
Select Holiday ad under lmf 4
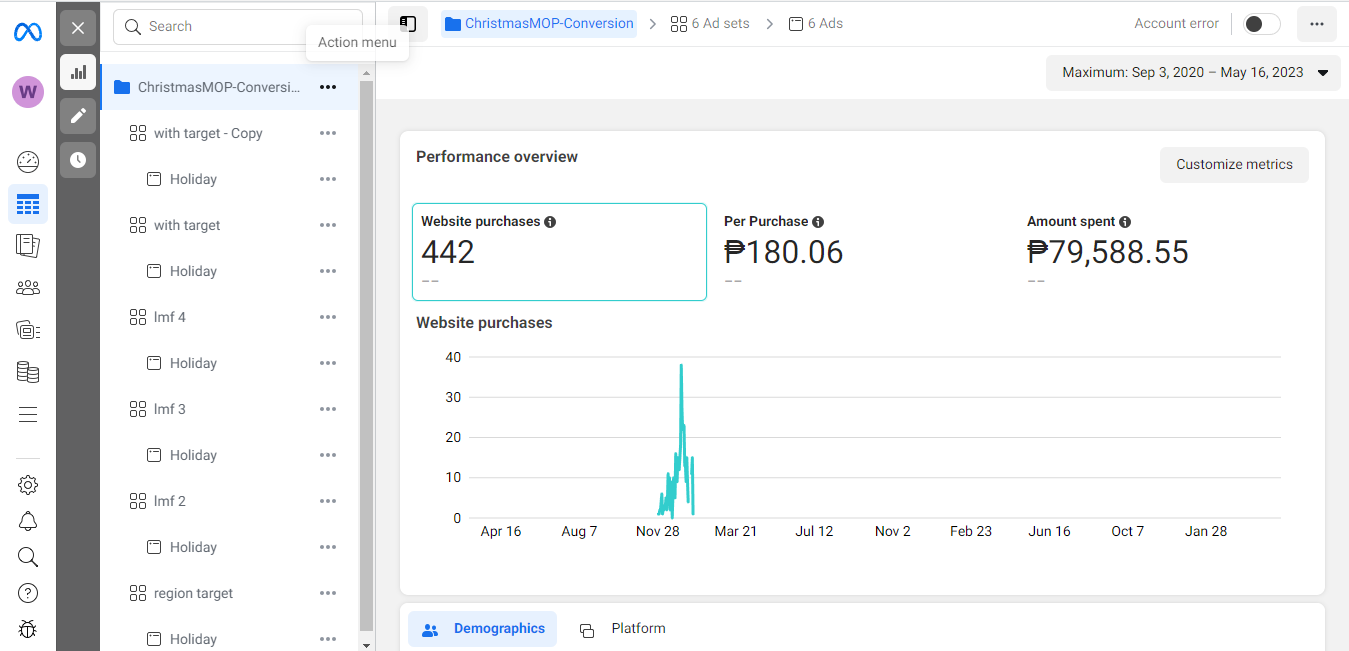193,363
